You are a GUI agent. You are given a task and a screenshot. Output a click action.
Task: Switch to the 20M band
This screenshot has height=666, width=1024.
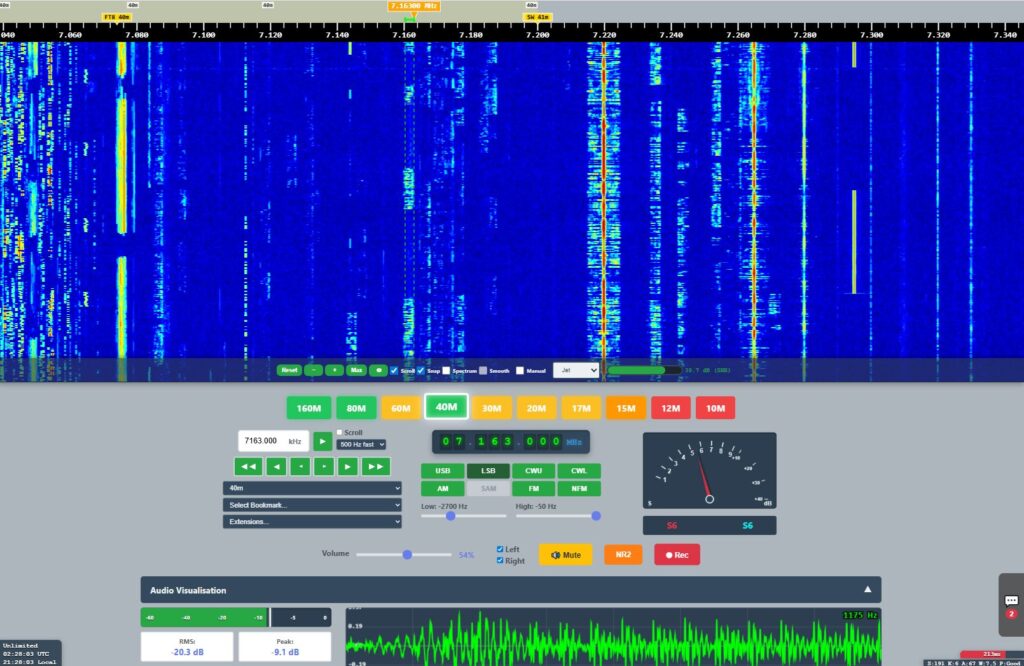pos(537,408)
